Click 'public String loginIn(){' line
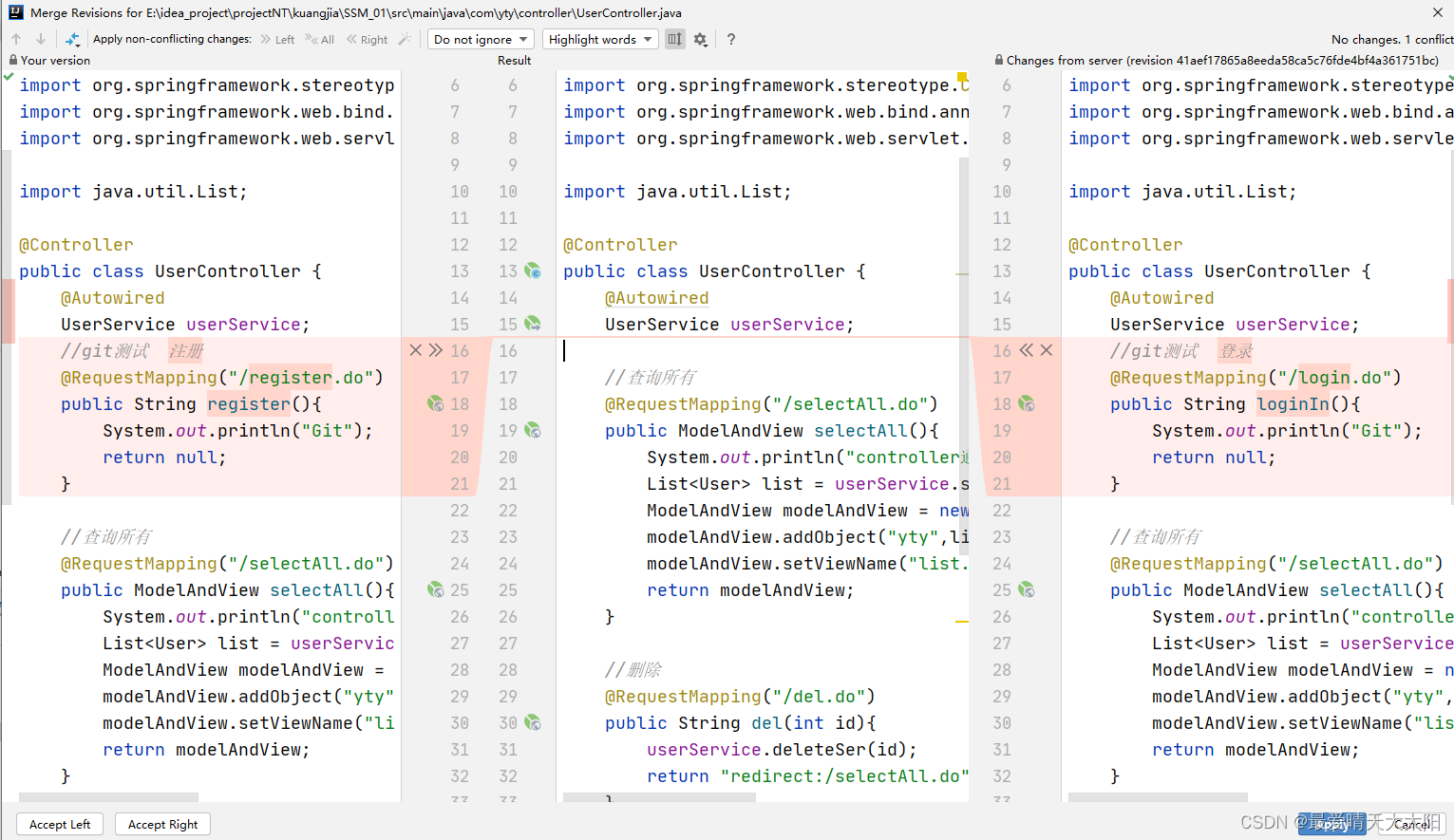This screenshot has width=1454, height=840. tap(1236, 403)
